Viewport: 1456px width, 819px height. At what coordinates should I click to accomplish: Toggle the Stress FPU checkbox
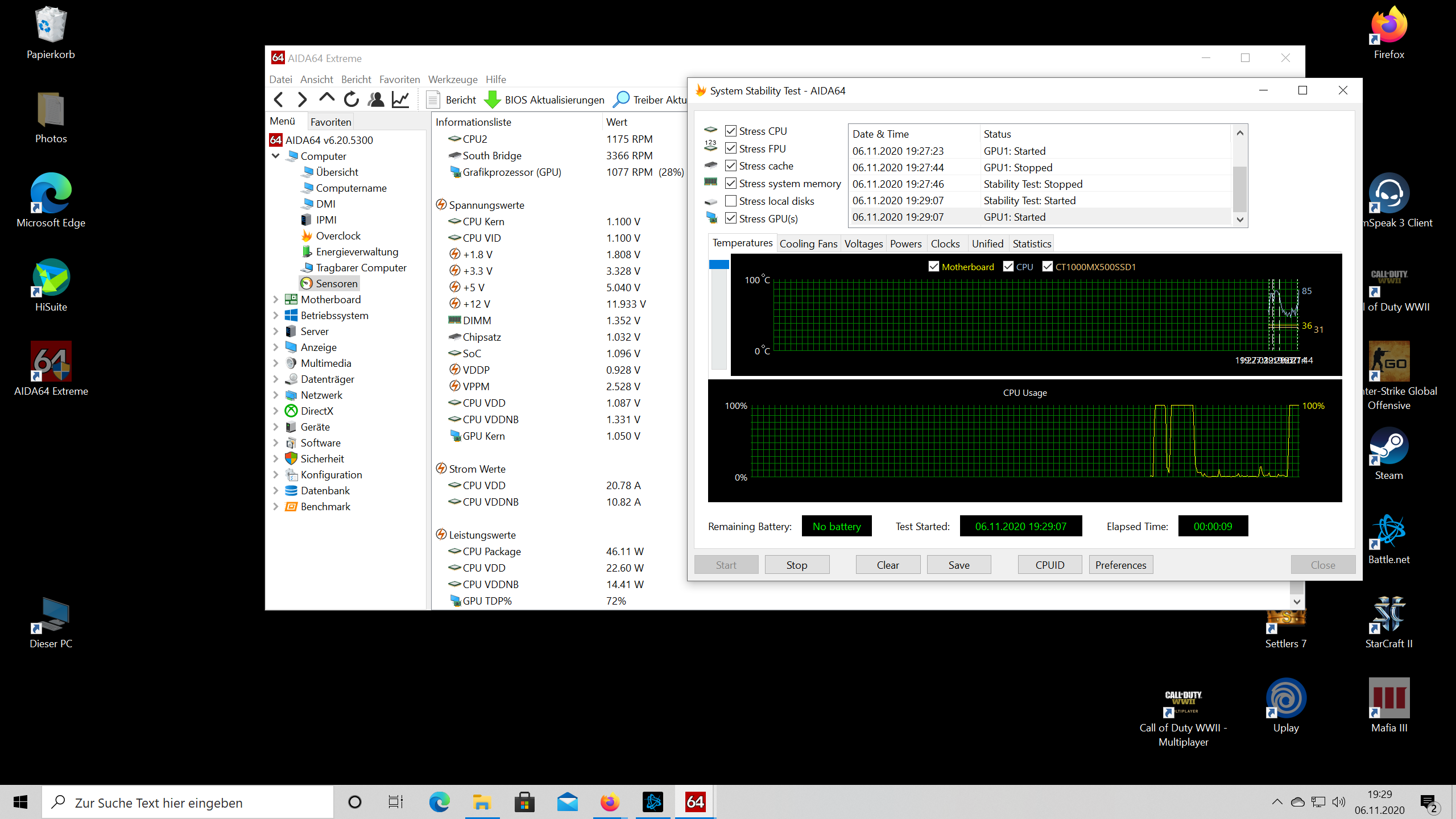tap(731, 148)
